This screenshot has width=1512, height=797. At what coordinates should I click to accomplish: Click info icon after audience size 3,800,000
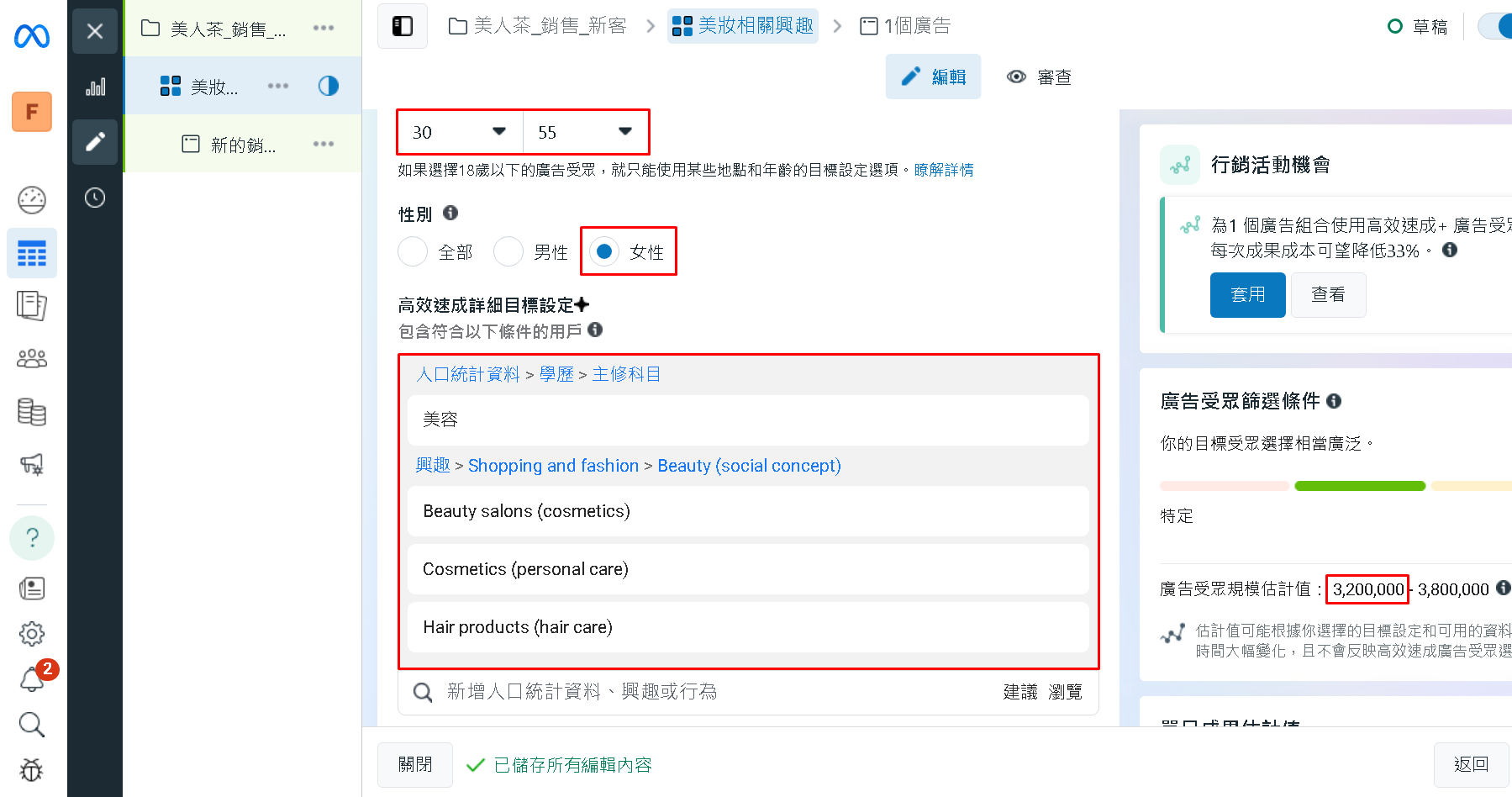1504,588
